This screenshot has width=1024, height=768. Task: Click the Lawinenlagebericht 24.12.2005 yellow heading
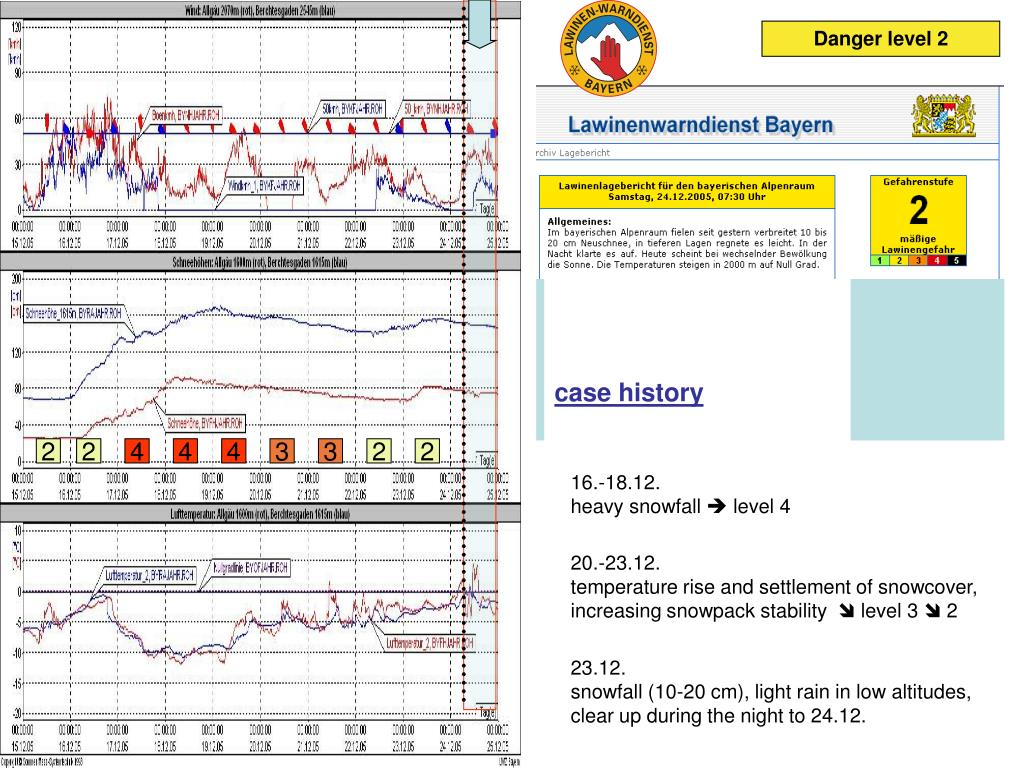coord(686,191)
